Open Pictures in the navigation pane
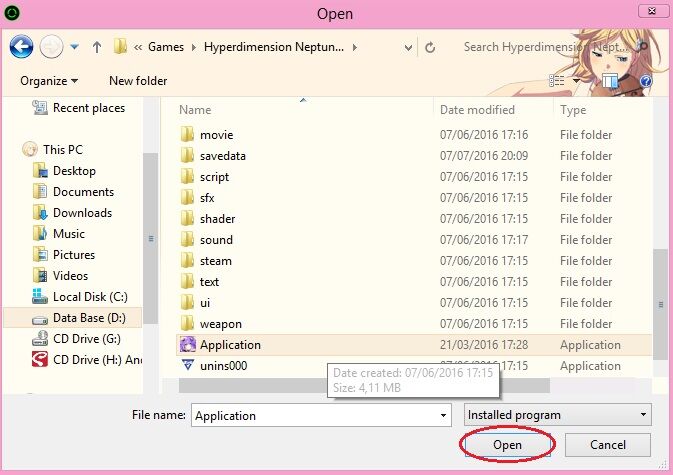The height and width of the screenshot is (475, 673). (x=64, y=254)
